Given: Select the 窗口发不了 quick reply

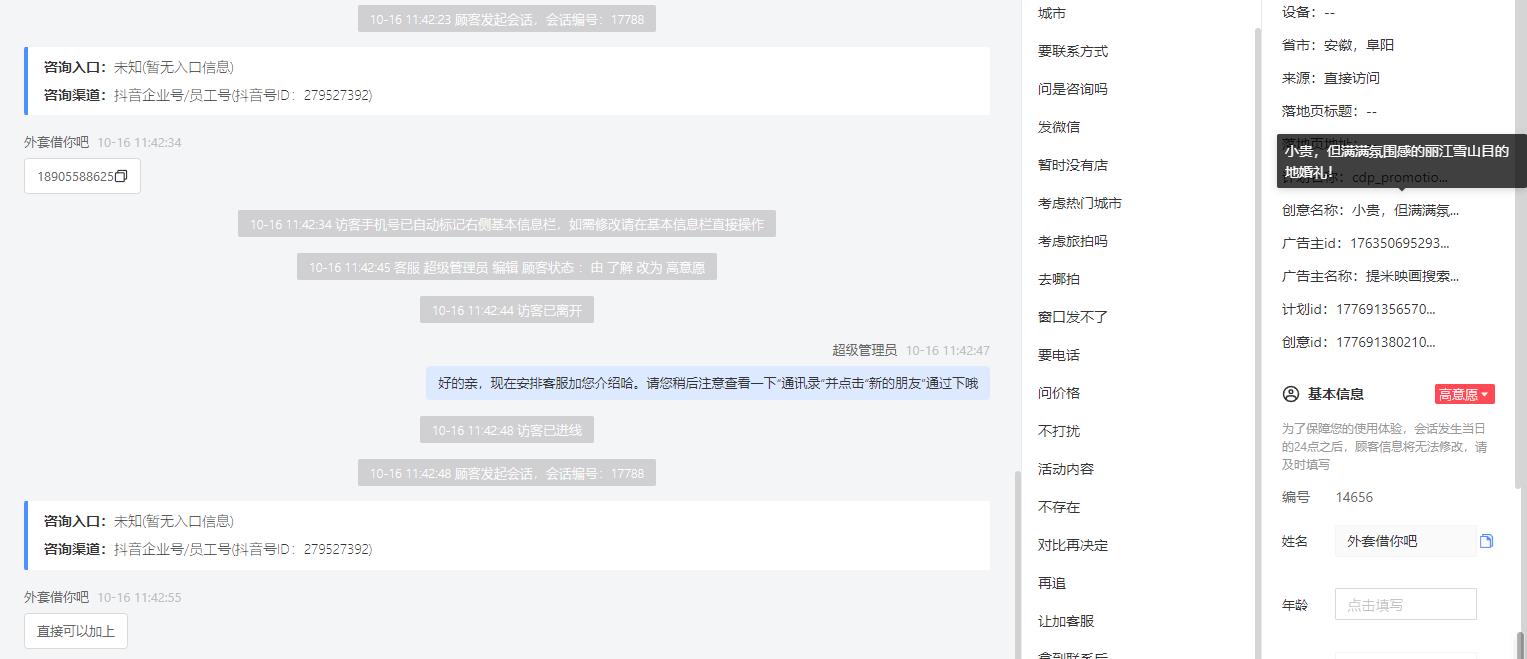Looking at the screenshot, I should pyautogui.click(x=1073, y=317).
